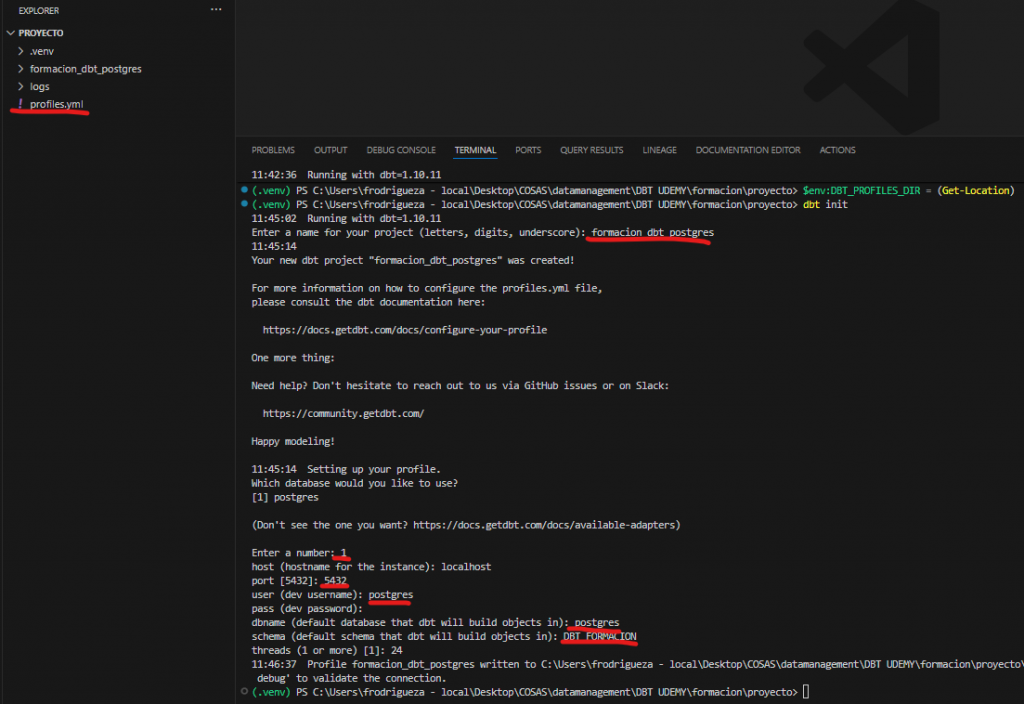The height and width of the screenshot is (704, 1024).
Task: Switch to the OUTPUT tab
Action: point(330,150)
